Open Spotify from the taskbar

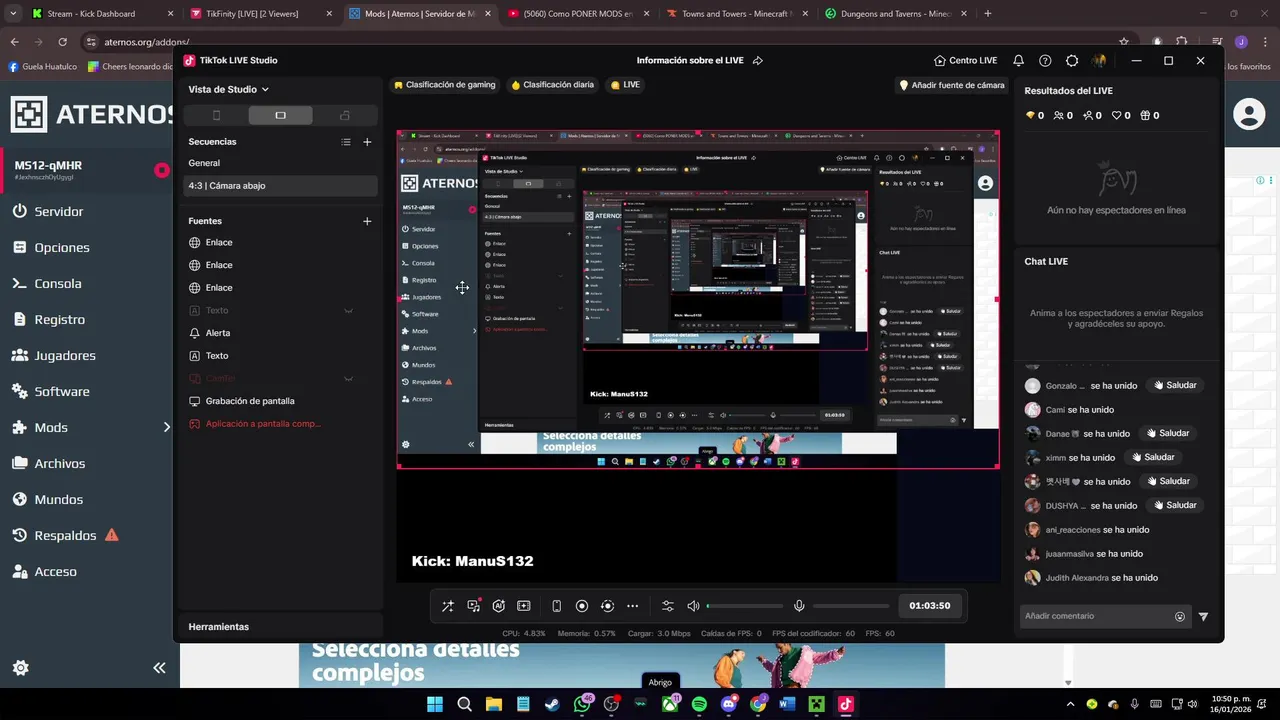click(x=699, y=704)
